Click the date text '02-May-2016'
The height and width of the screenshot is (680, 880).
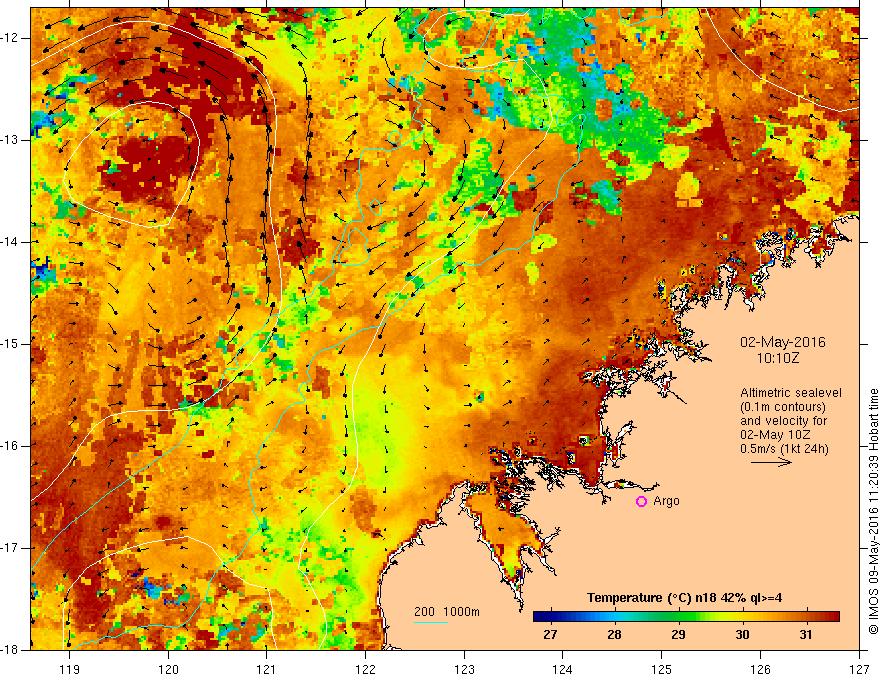[782, 342]
